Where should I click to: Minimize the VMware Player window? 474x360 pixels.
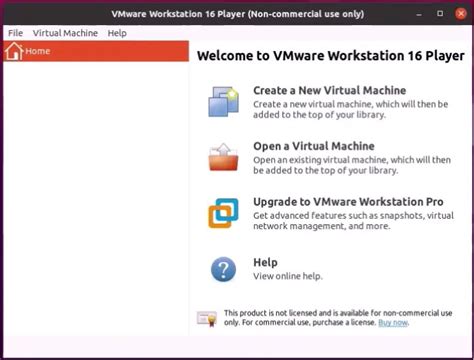[419, 14]
